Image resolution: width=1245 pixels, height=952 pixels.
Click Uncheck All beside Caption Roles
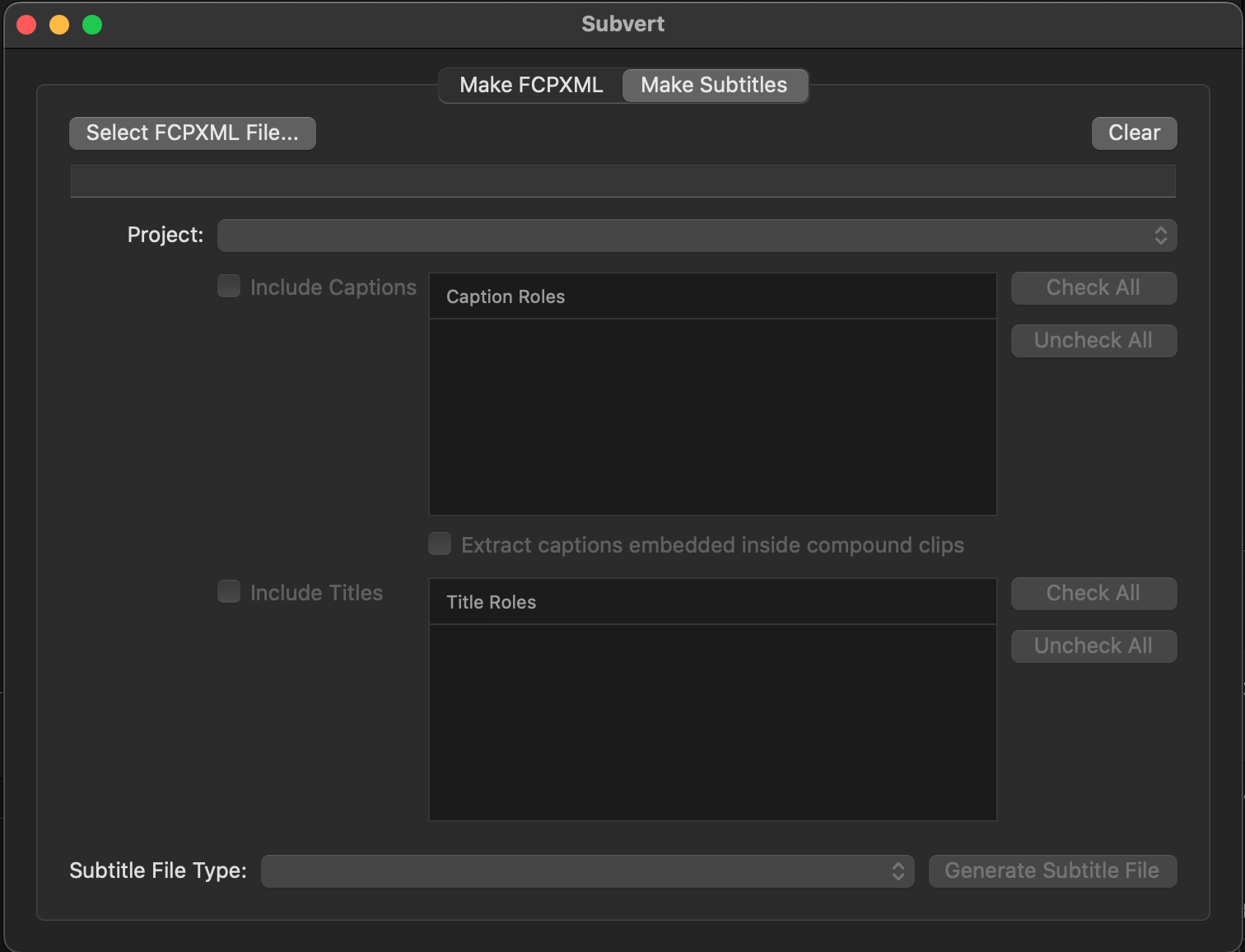click(x=1093, y=341)
